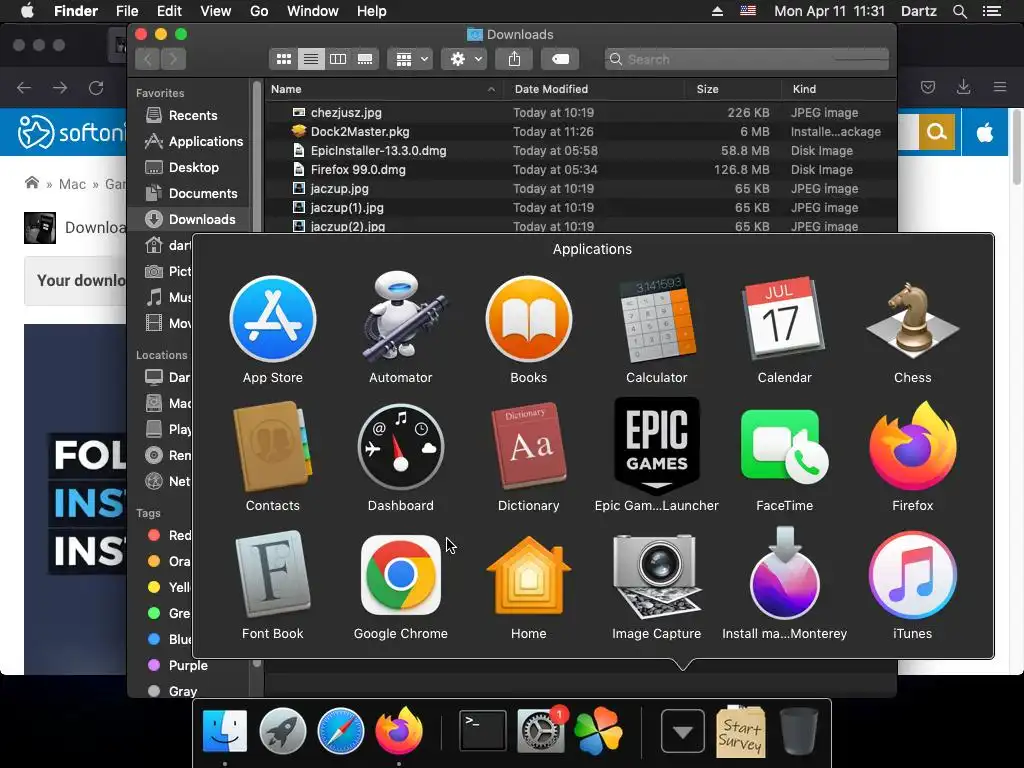Viewport: 1024px width, 768px height.
Task: Select Applications in Finder sidebar
Action: point(189,141)
